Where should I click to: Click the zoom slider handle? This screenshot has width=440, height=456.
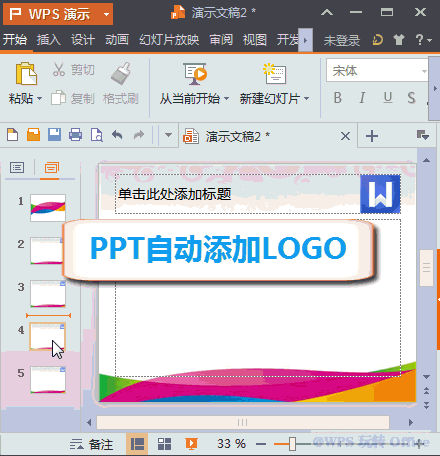[292, 444]
